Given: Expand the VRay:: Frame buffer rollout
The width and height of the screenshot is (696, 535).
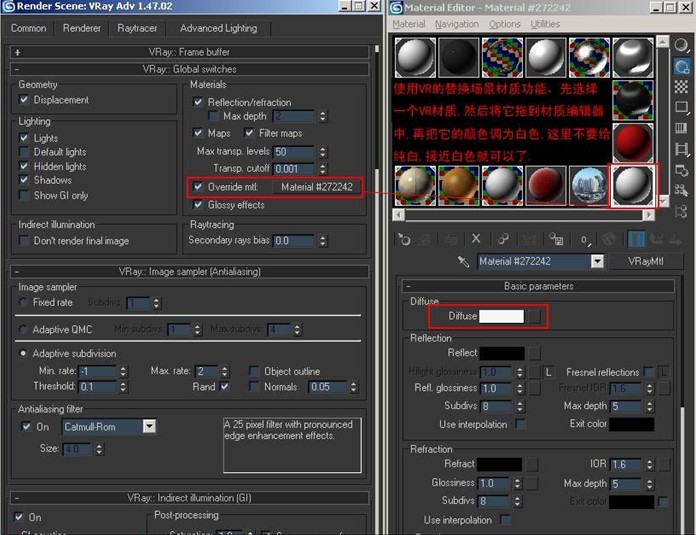Looking at the screenshot, I should click(x=190, y=52).
